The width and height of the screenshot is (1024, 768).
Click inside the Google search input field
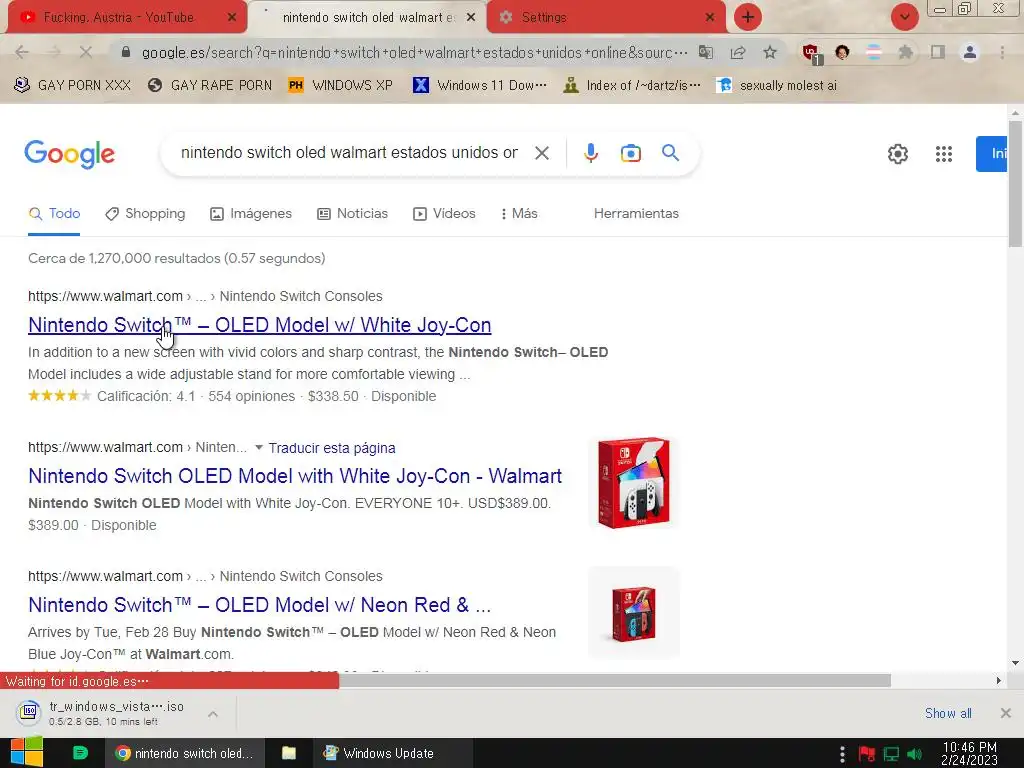(x=349, y=153)
